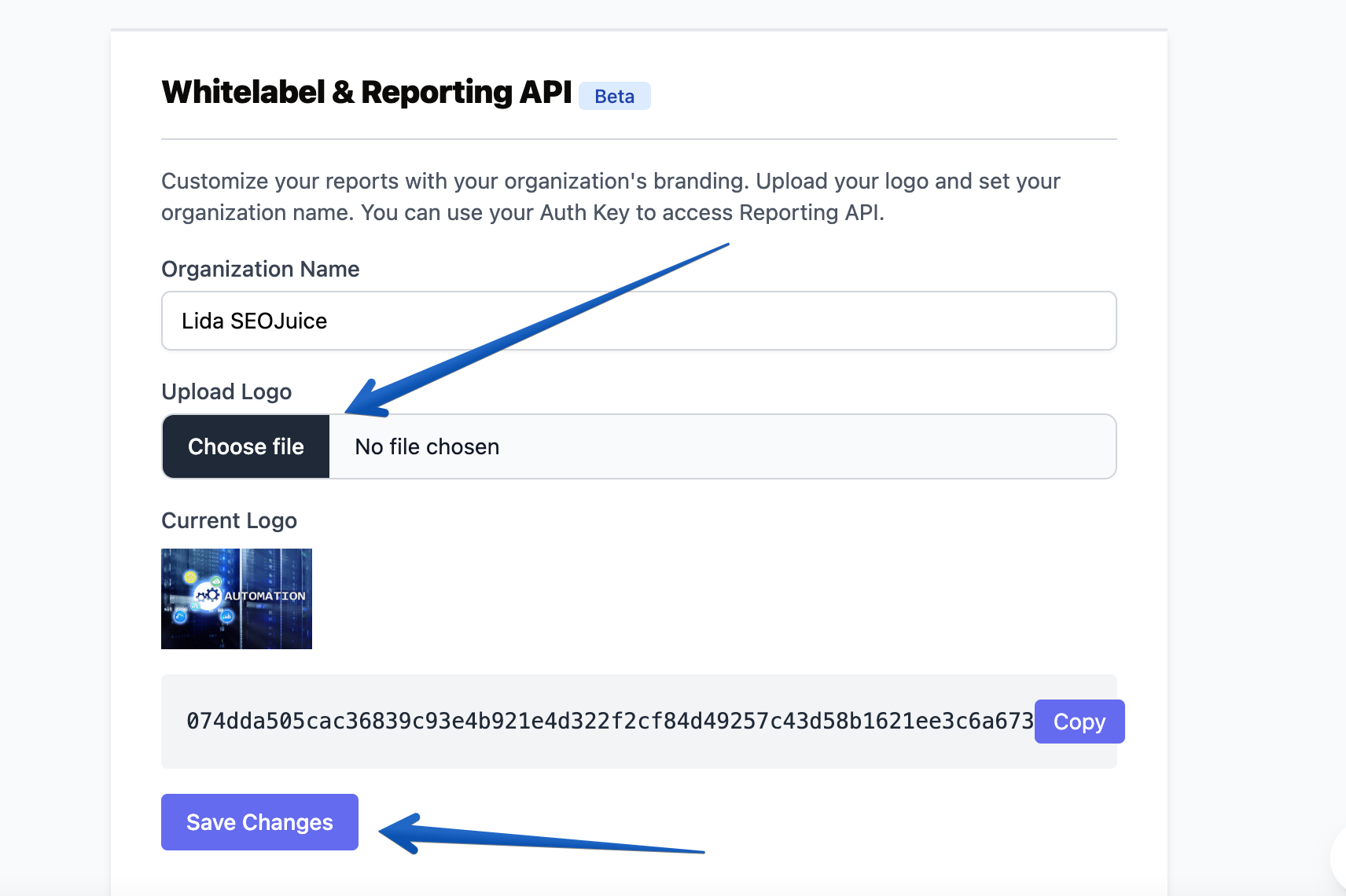Click the arrow pointing at Save Changes
This screenshot has width=1346, height=896.
(542, 841)
